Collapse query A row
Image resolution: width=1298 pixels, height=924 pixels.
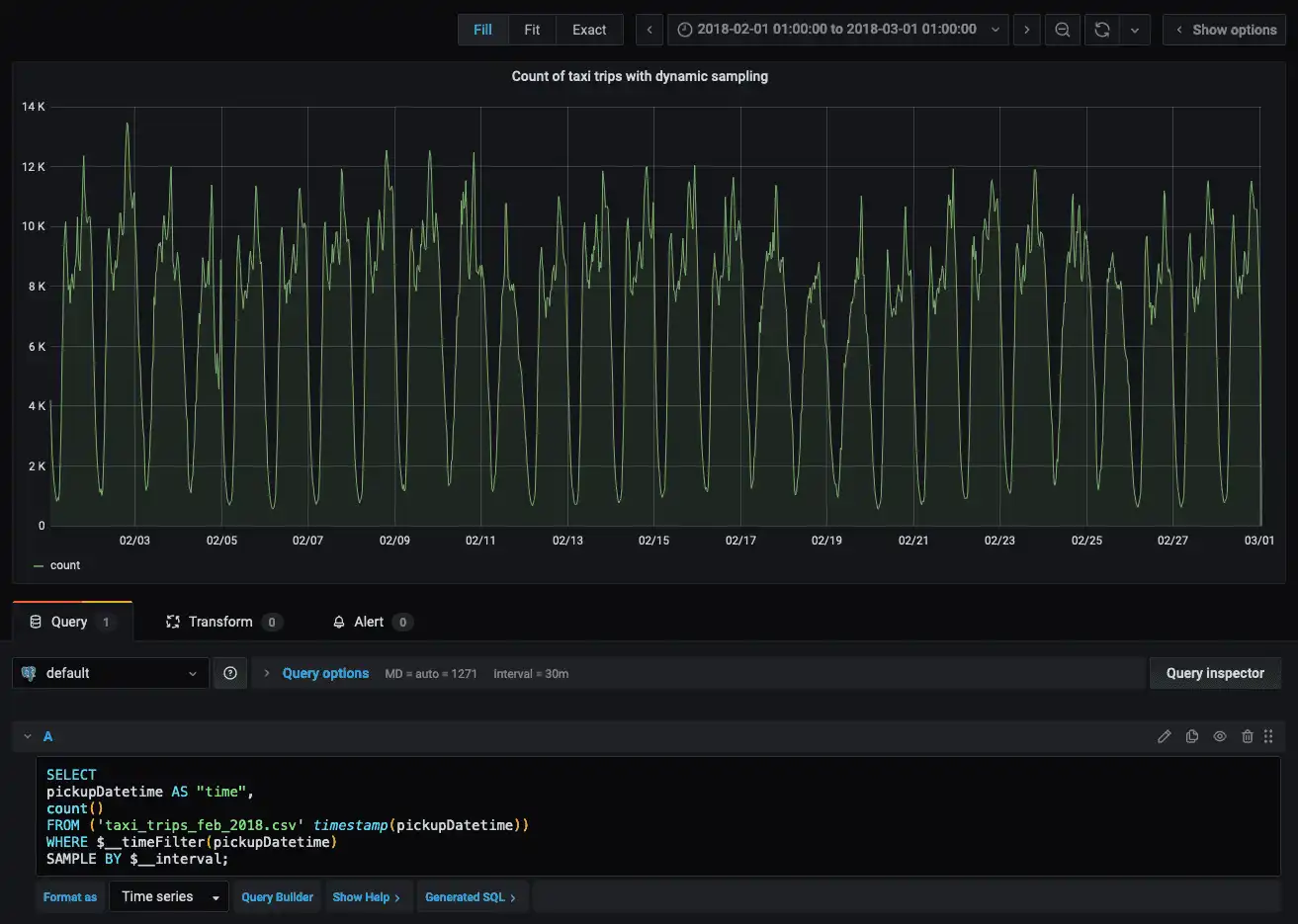tap(28, 736)
